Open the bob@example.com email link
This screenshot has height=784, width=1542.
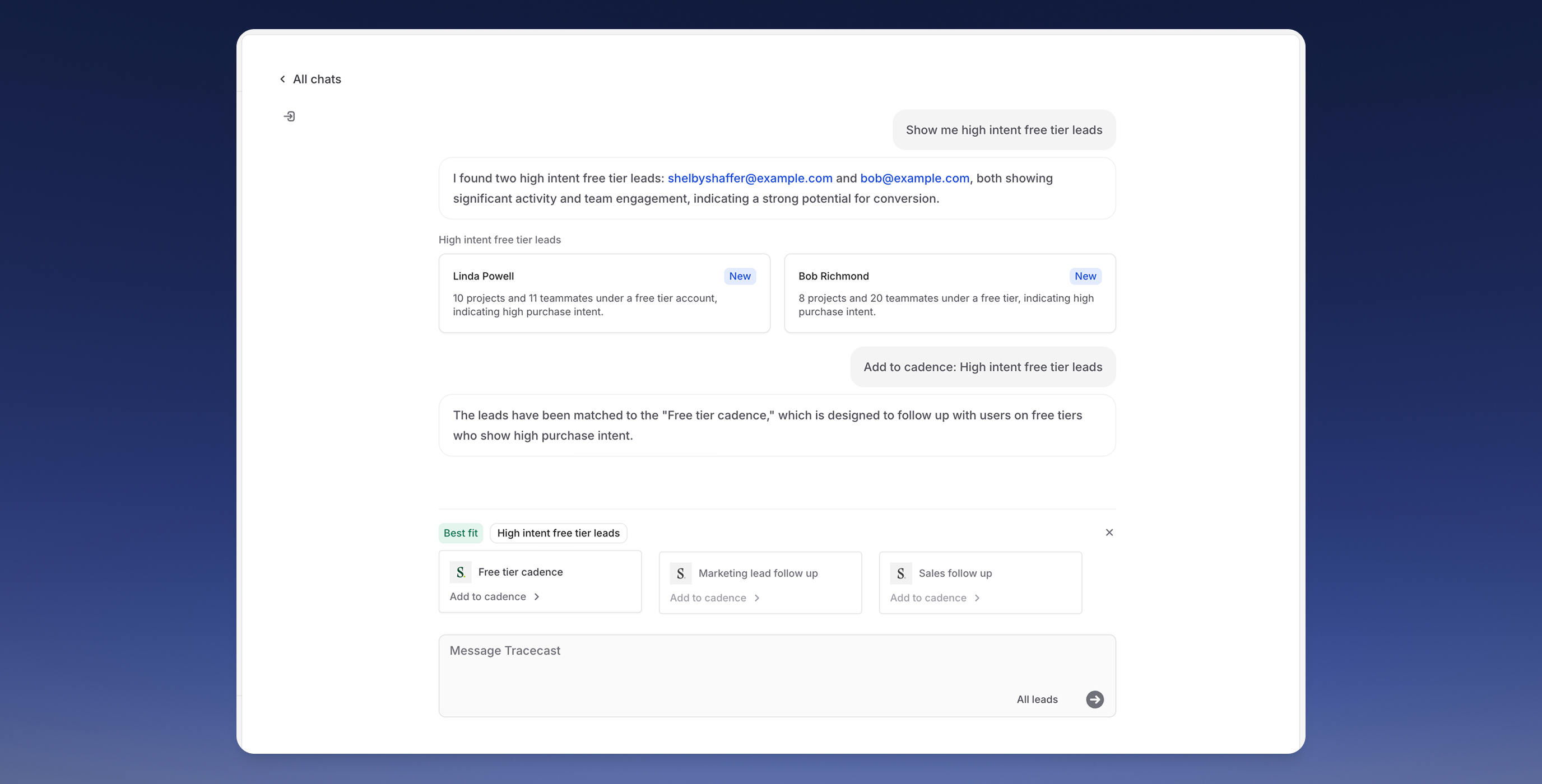[x=914, y=178]
